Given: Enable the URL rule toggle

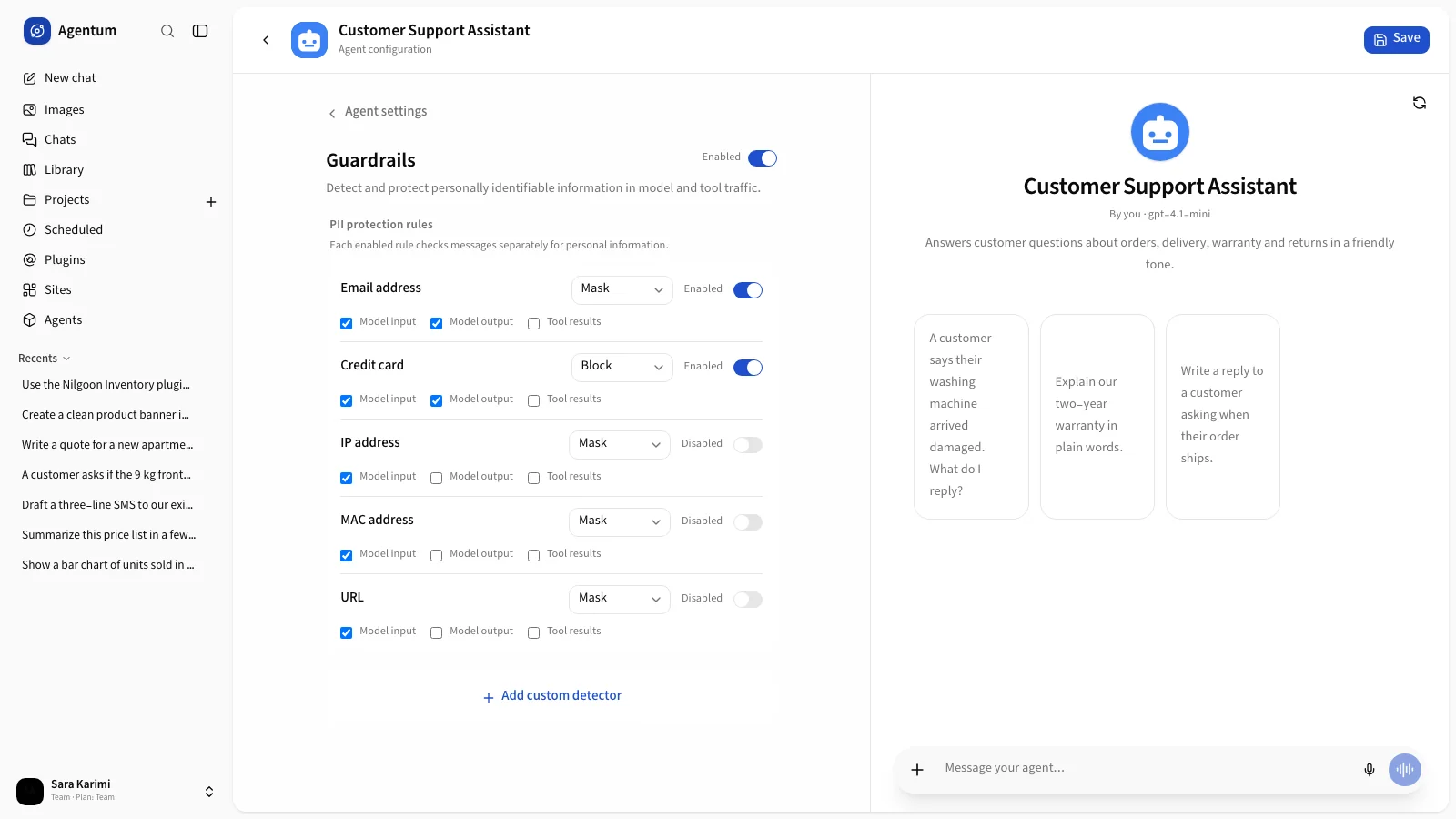Looking at the screenshot, I should point(748,600).
